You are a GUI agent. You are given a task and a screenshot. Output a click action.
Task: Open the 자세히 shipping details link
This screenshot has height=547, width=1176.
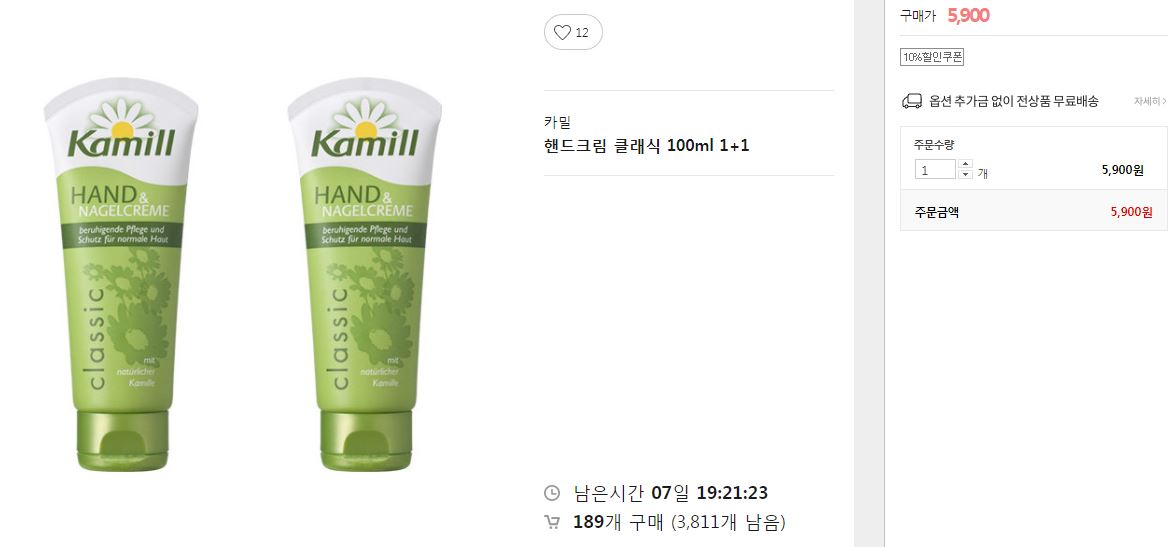1150,101
